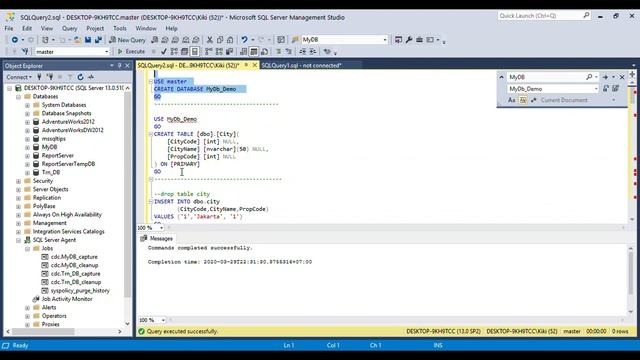Viewport: 640px width, 360px height.
Task: Toggle Use Regular Expressions option
Action: (x=533, y=100)
